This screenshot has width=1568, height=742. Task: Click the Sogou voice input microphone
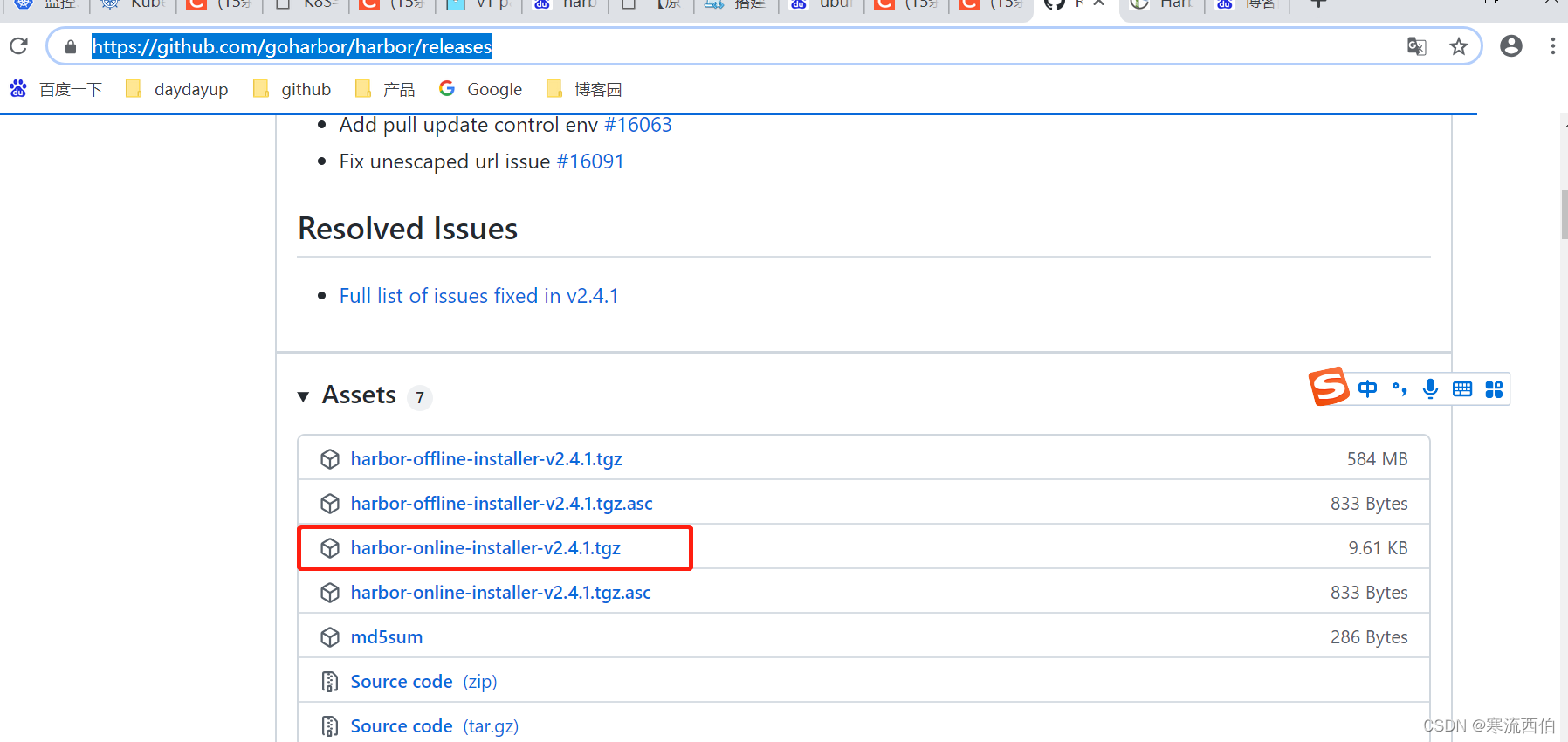point(1430,389)
